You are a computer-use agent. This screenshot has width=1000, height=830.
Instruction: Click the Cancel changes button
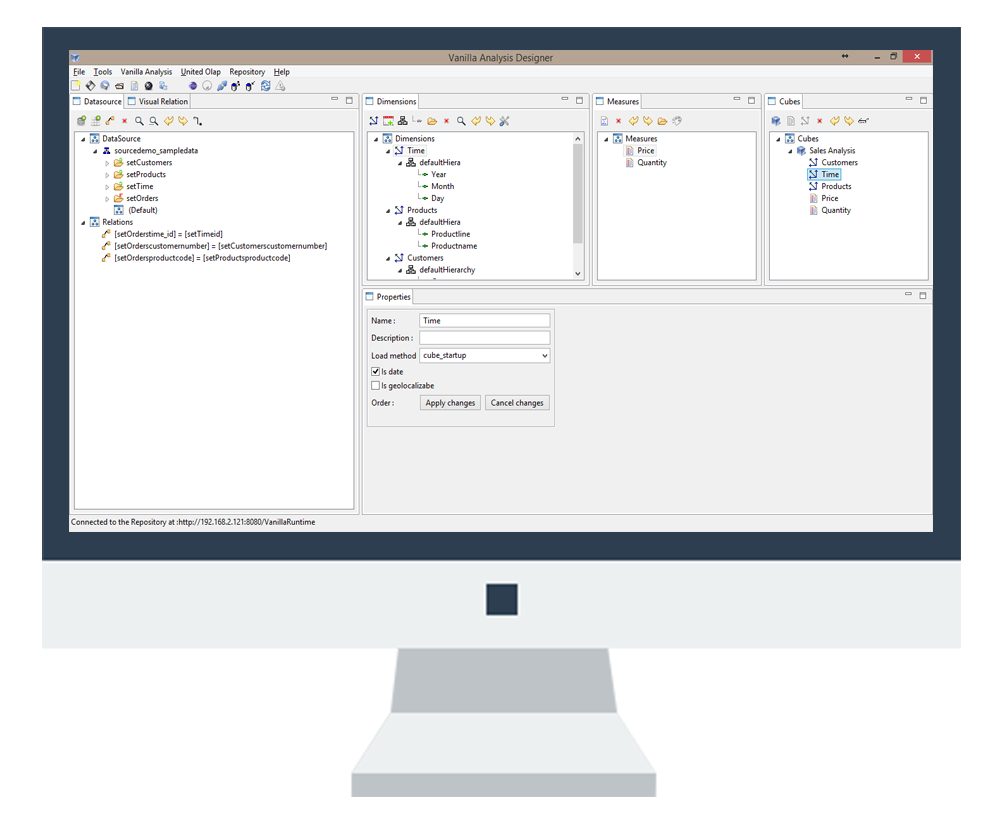[x=517, y=403]
